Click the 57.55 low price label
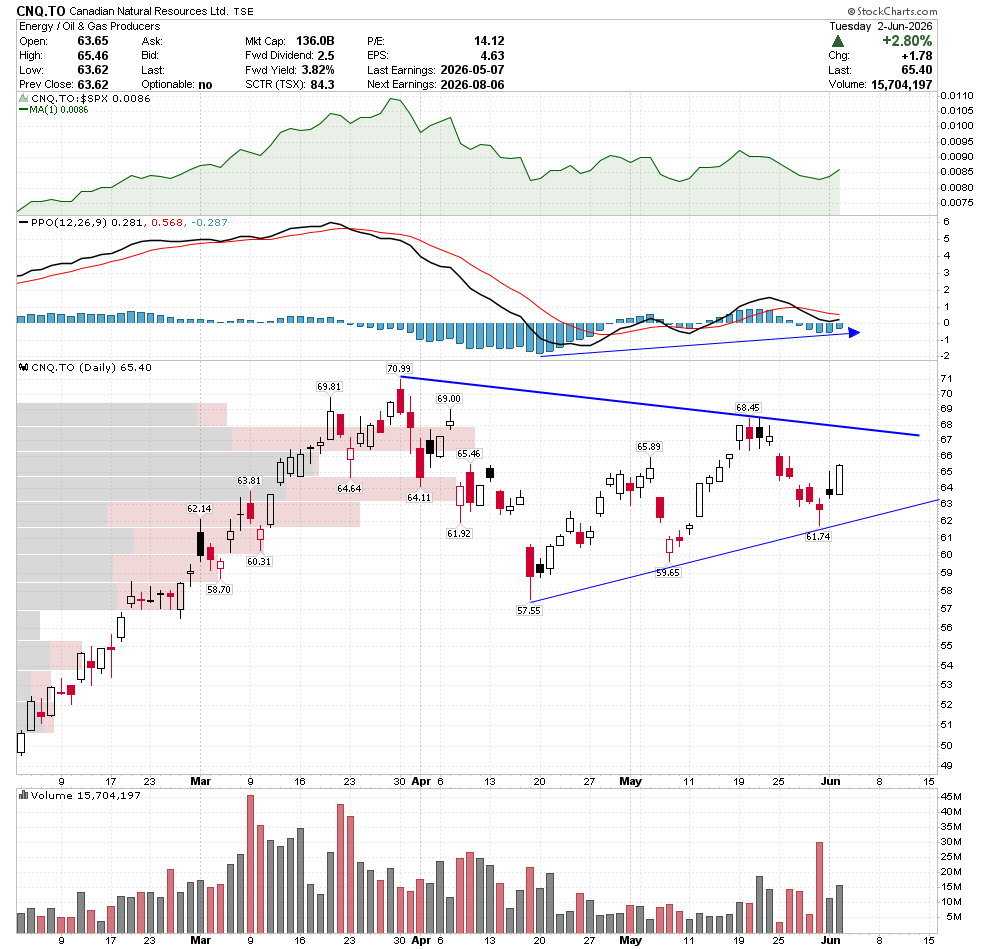 point(529,611)
